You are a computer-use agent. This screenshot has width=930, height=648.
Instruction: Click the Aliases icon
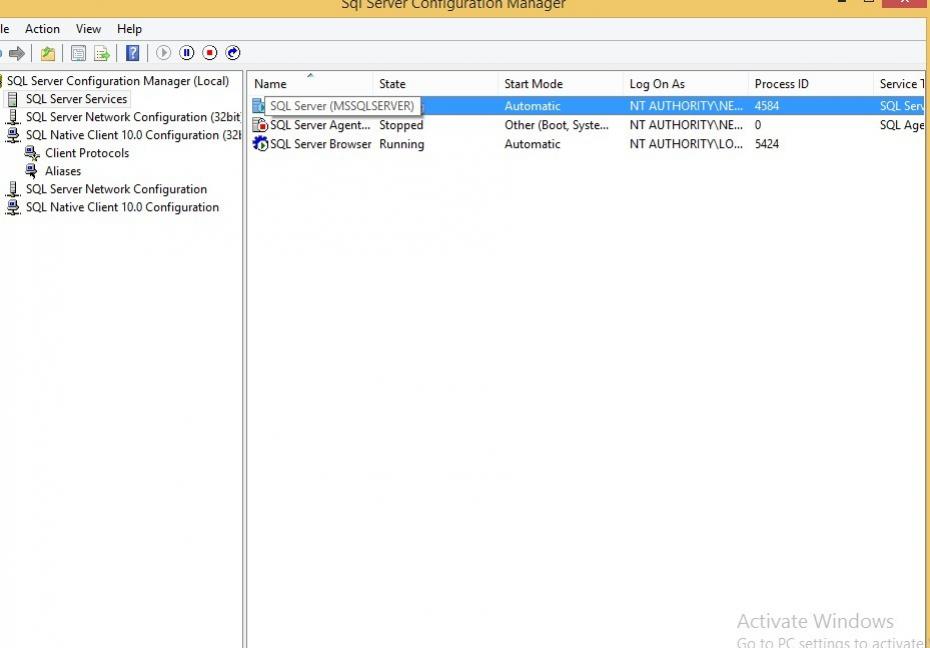(31, 171)
